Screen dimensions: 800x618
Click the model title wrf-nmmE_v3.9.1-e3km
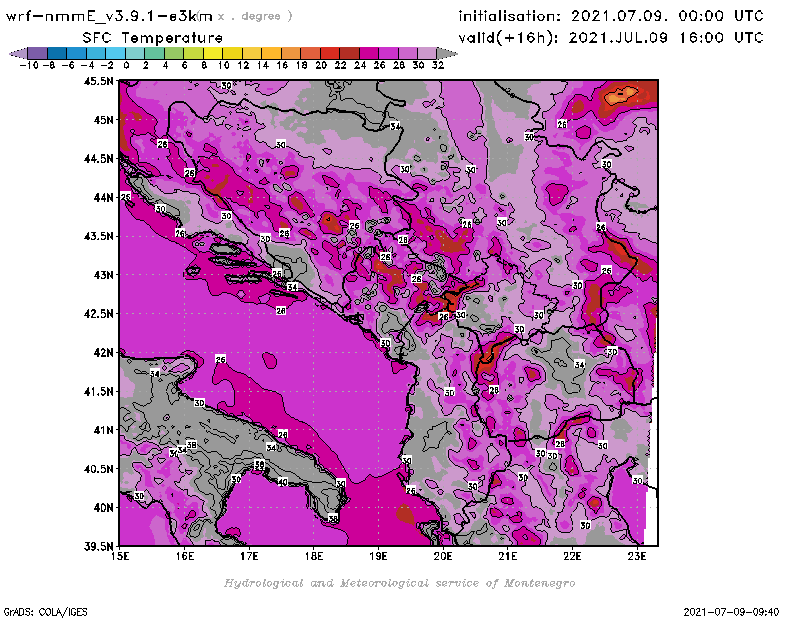(x=109, y=16)
